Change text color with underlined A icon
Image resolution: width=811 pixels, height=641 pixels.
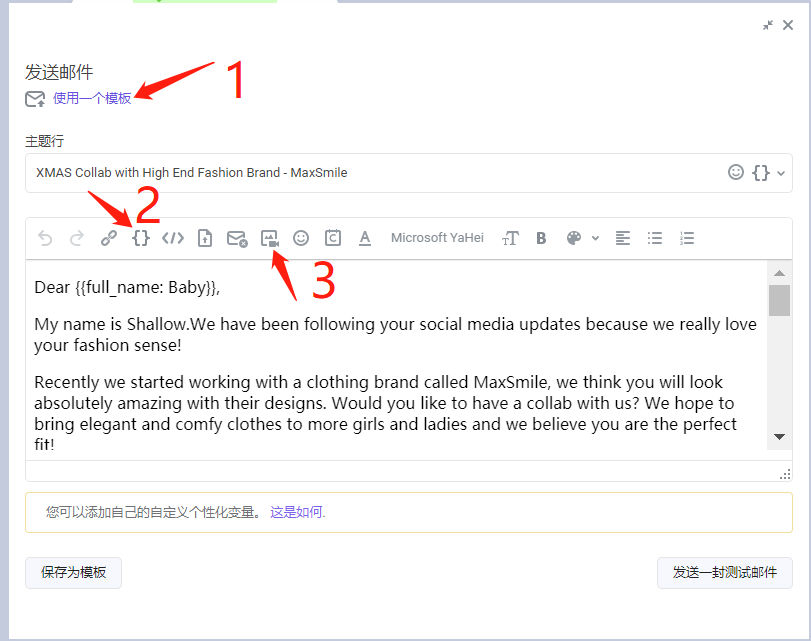pos(365,238)
